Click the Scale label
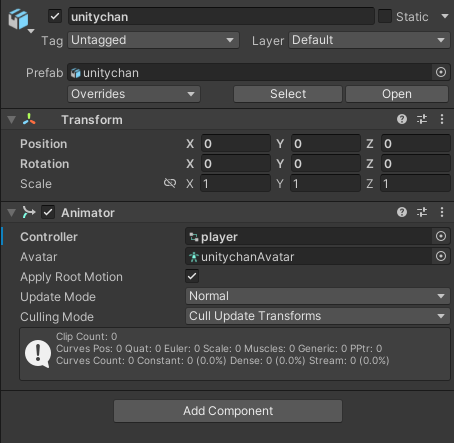 click(x=36, y=184)
